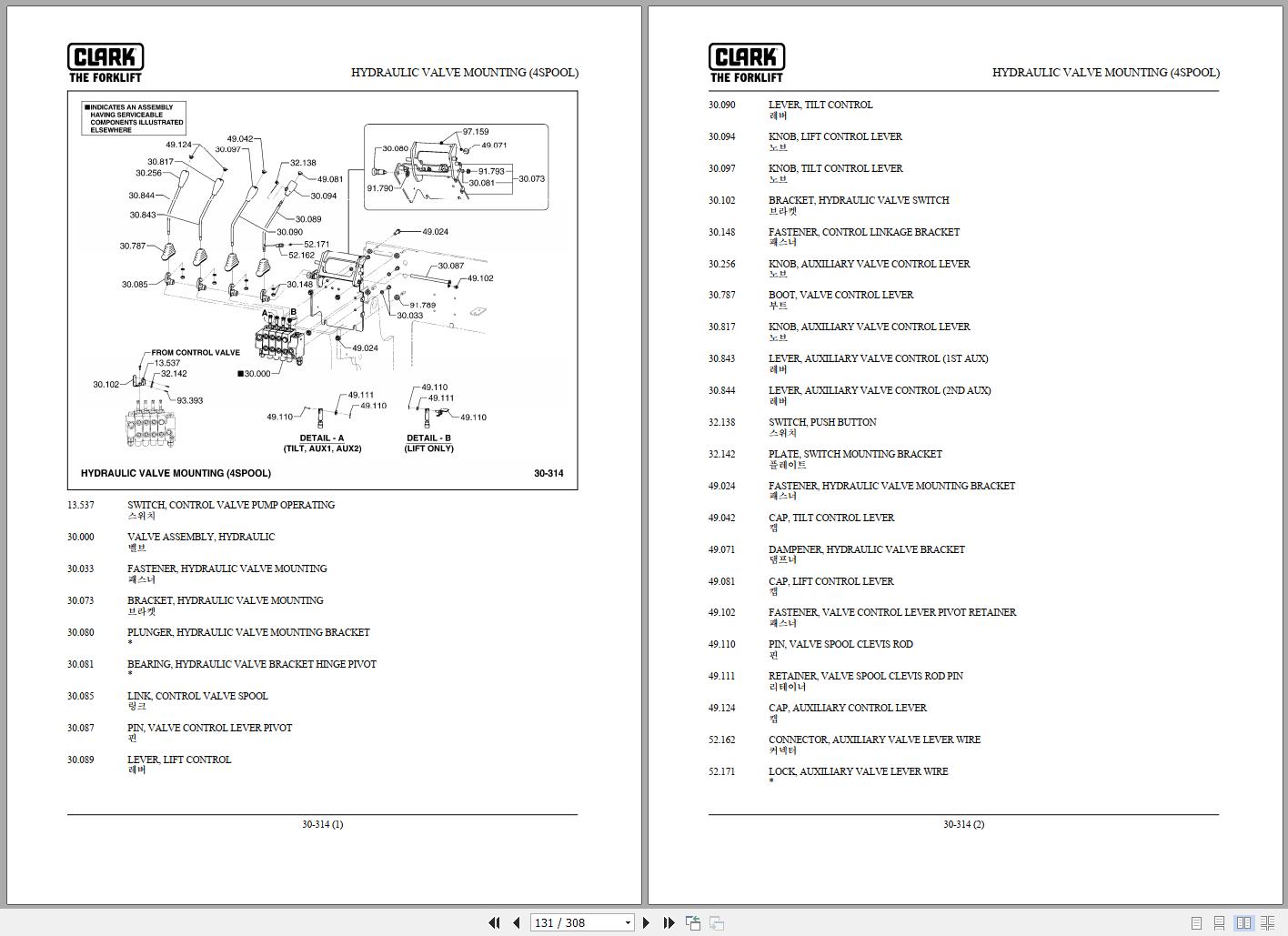Click 'FASTENER, CONTROL LINKAGE BRACKET' entry

pyautogui.click(x=864, y=232)
